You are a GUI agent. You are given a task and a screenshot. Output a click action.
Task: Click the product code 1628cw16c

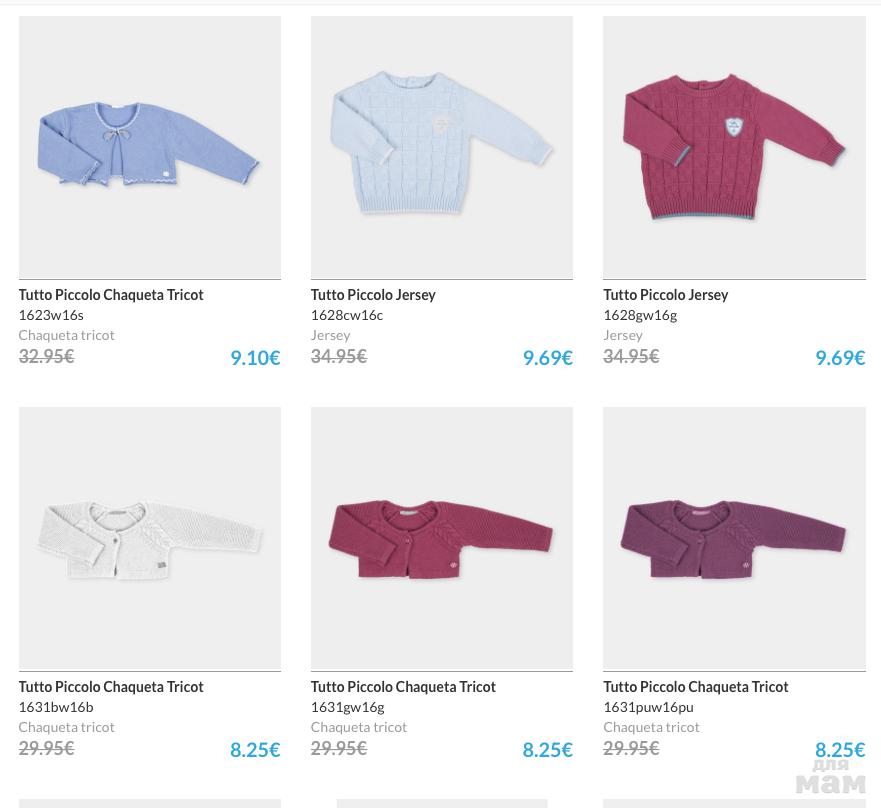[346, 315]
